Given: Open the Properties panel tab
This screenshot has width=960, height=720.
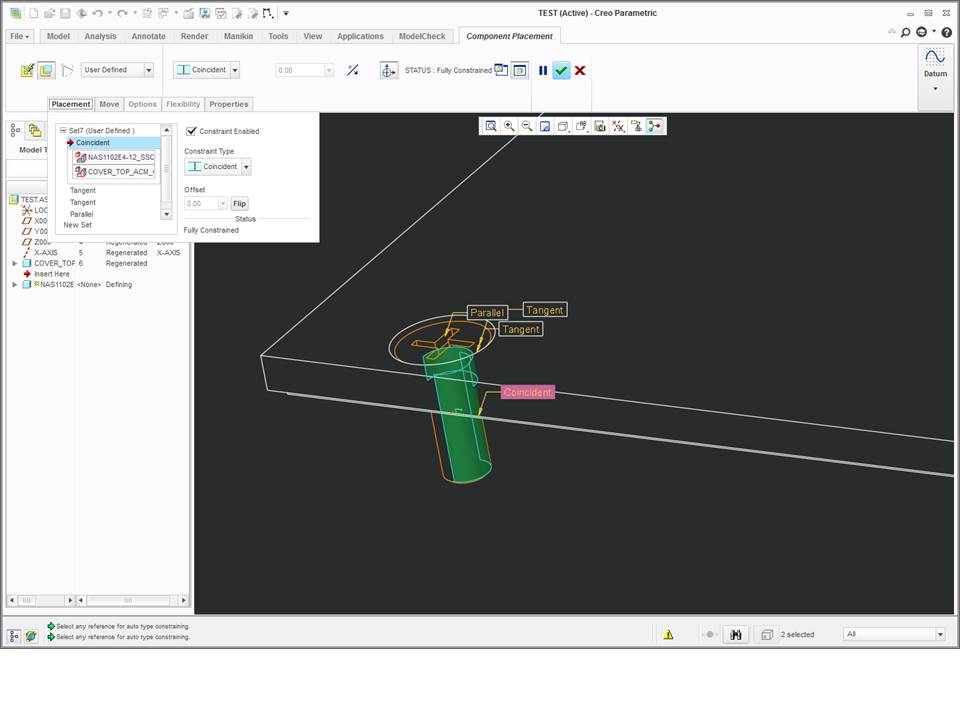Looking at the screenshot, I should [x=228, y=104].
